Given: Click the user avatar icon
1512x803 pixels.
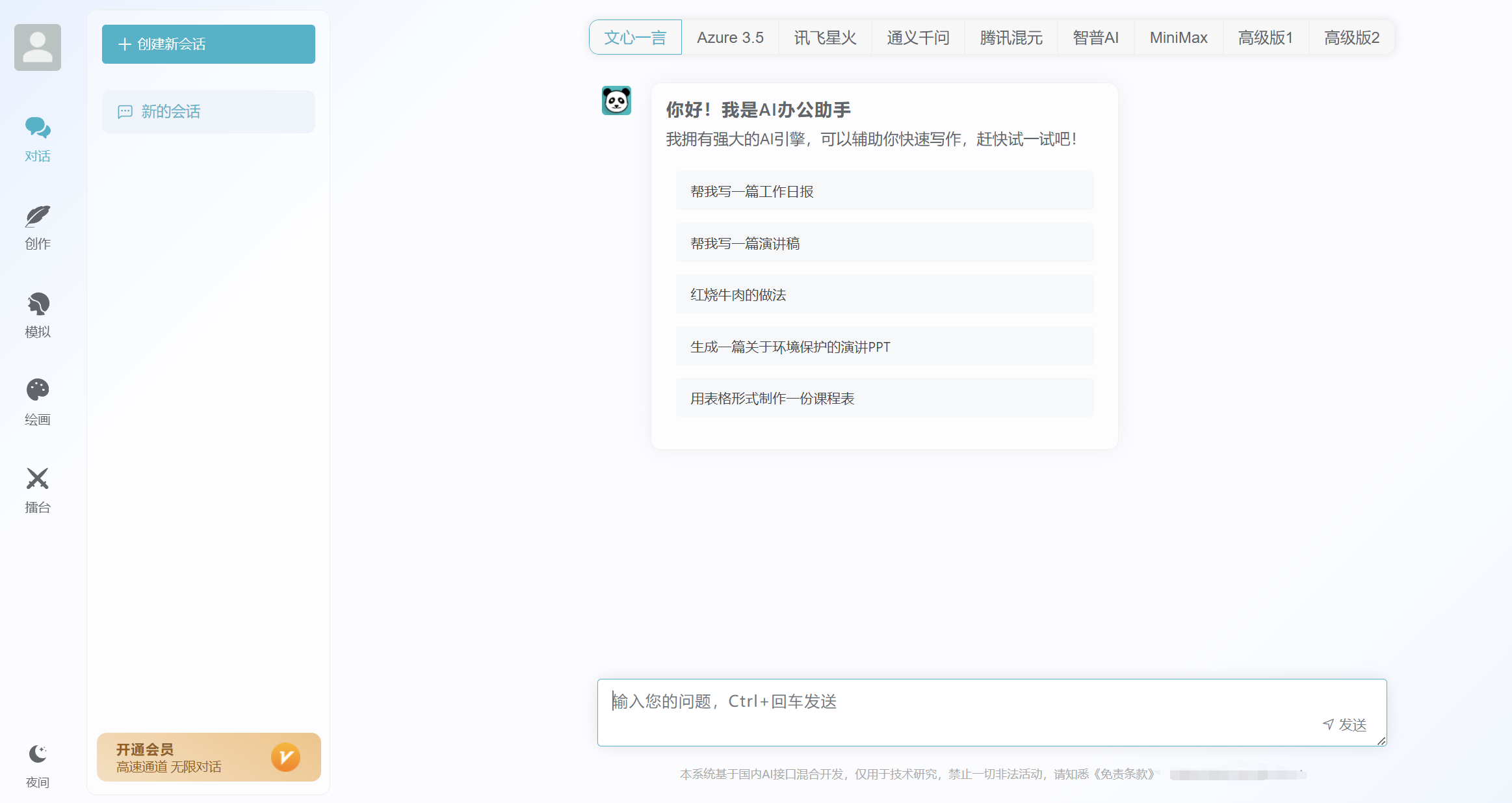Looking at the screenshot, I should (37, 47).
